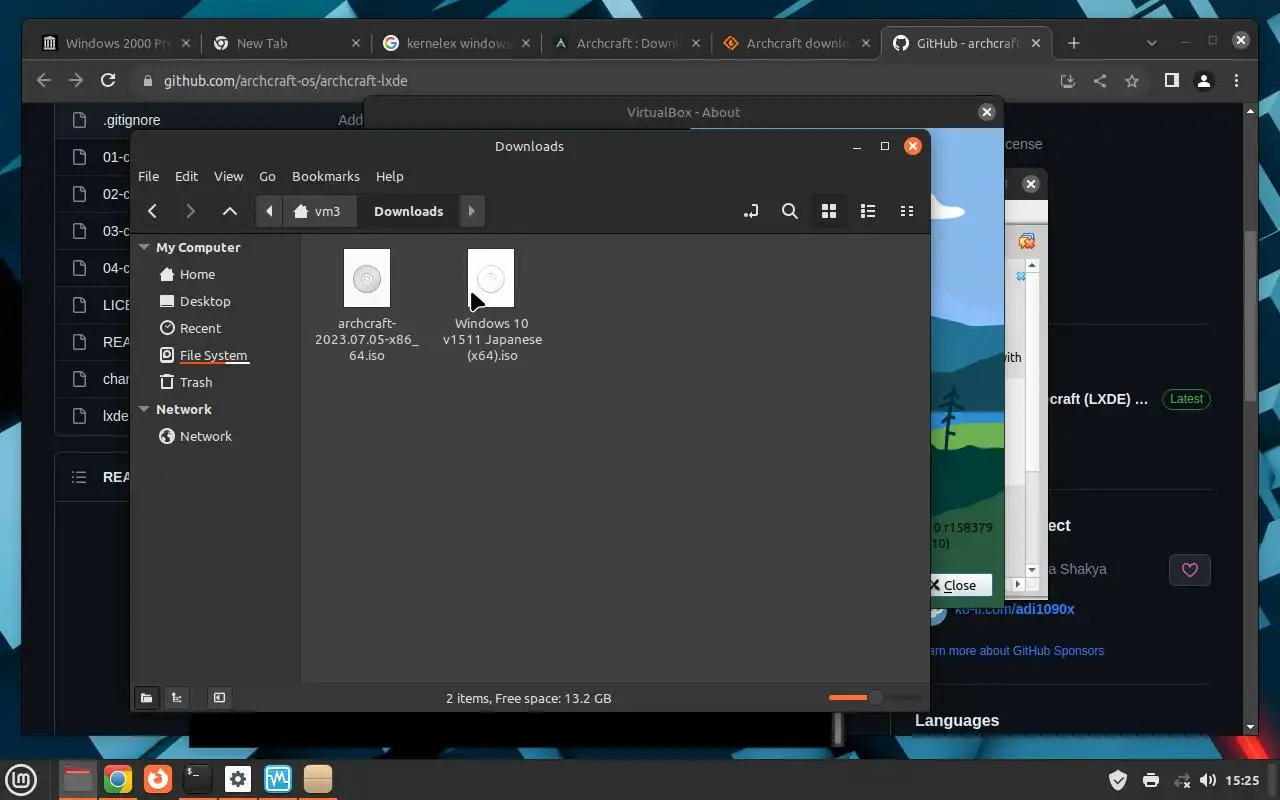This screenshot has width=1280, height=800.
Task: Adjust the icon zoom slider
Action: click(x=874, y=697)
